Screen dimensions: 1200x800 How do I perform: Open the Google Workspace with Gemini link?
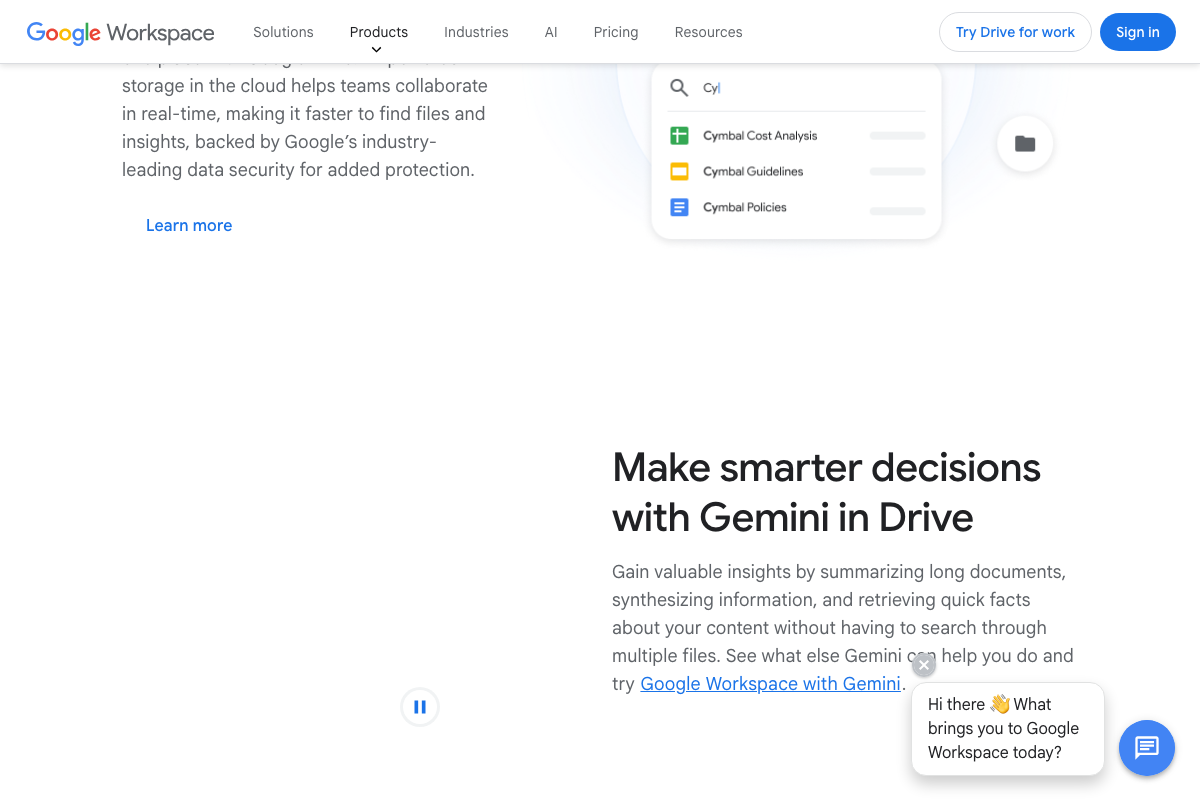(771, 684)
